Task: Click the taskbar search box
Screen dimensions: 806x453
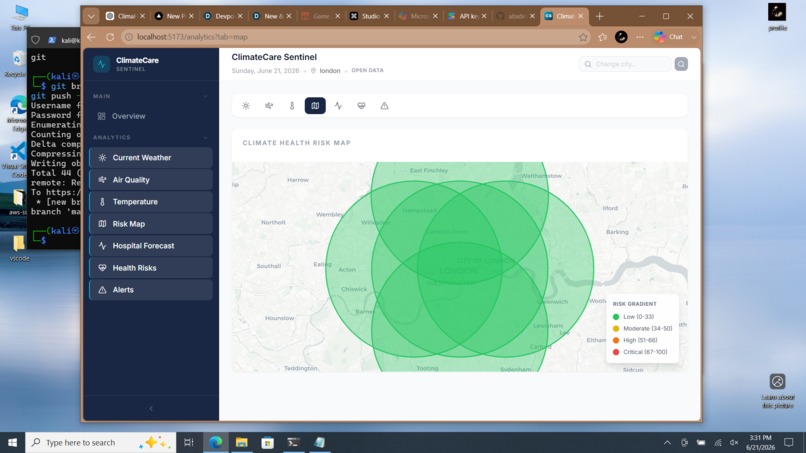Action: [100, 442]
